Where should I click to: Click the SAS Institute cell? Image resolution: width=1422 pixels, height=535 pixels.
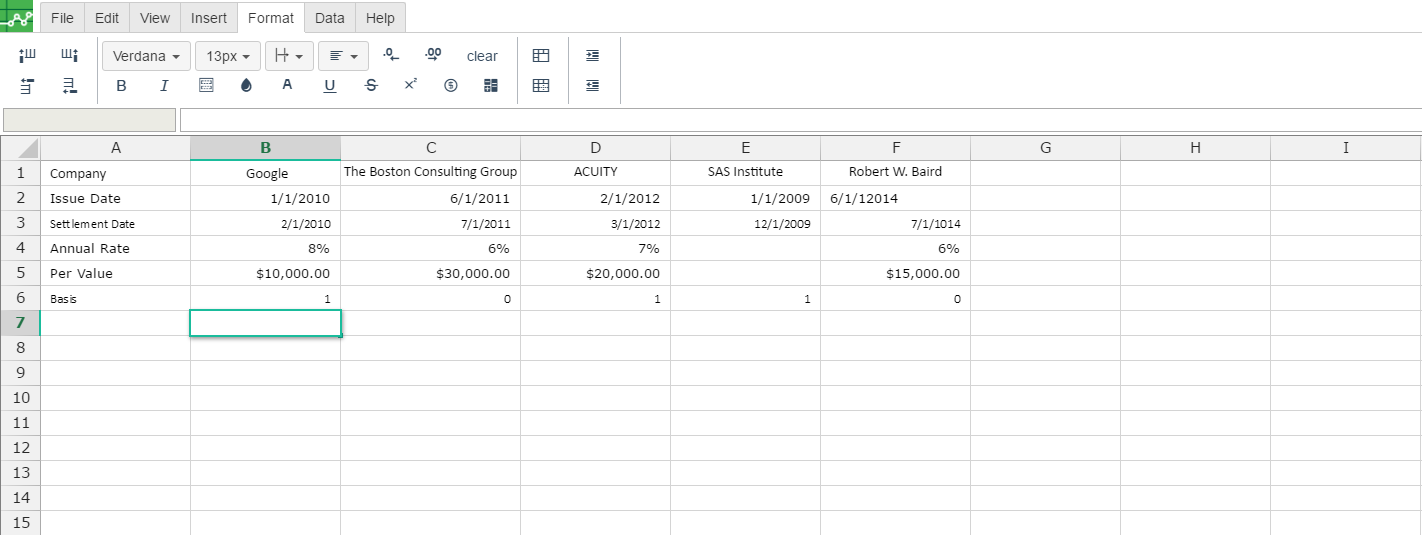[x=746, y=173]
